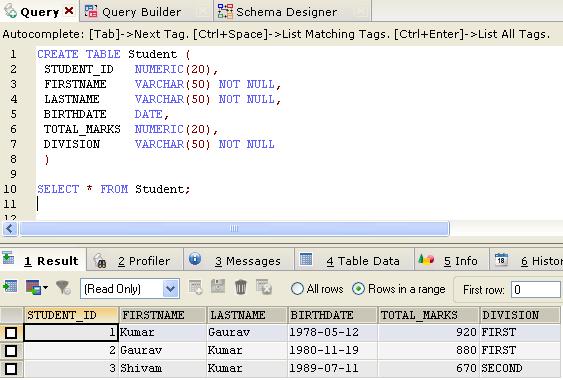Image resolution: width=563 pixels, height=380 pixels.
Task: Click the BIRTHDATE column header
Action: tap(332, 315)
